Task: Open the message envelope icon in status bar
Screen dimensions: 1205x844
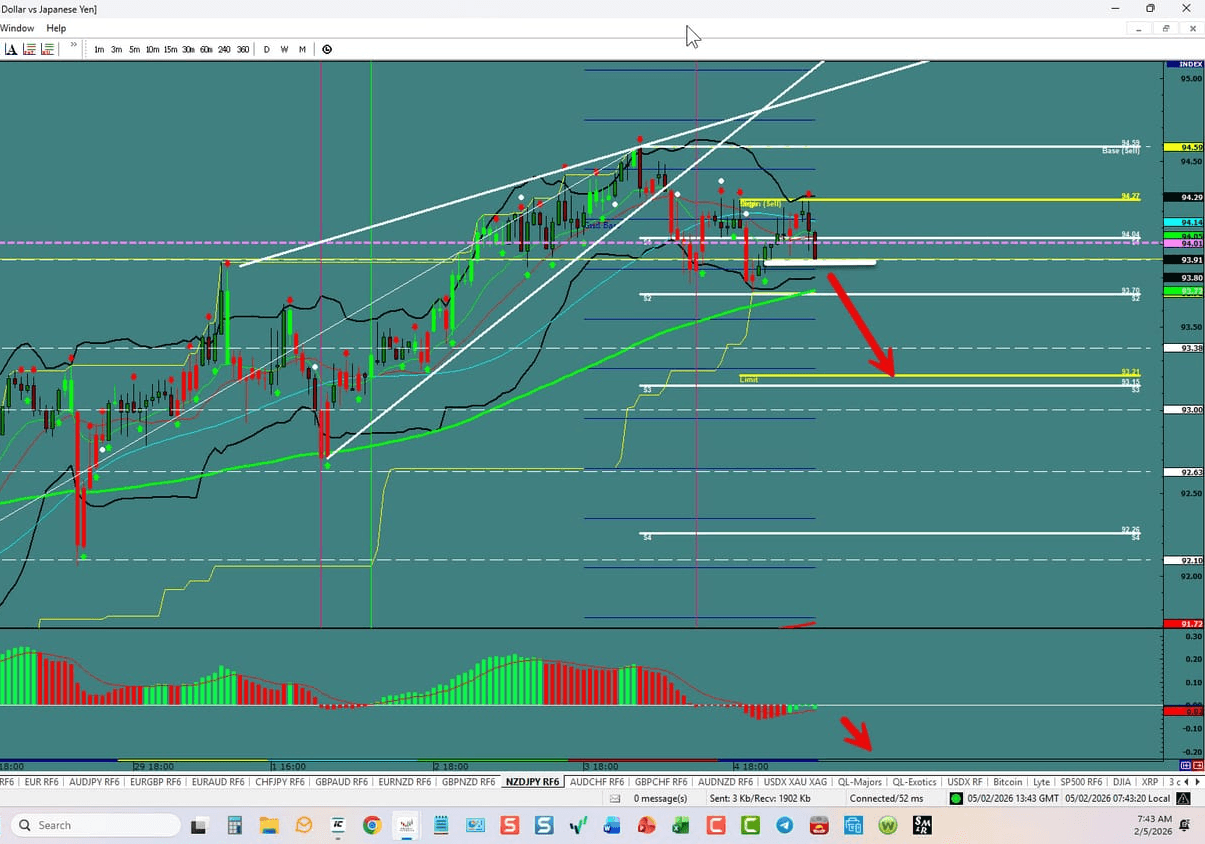Action: pos(615,798)
